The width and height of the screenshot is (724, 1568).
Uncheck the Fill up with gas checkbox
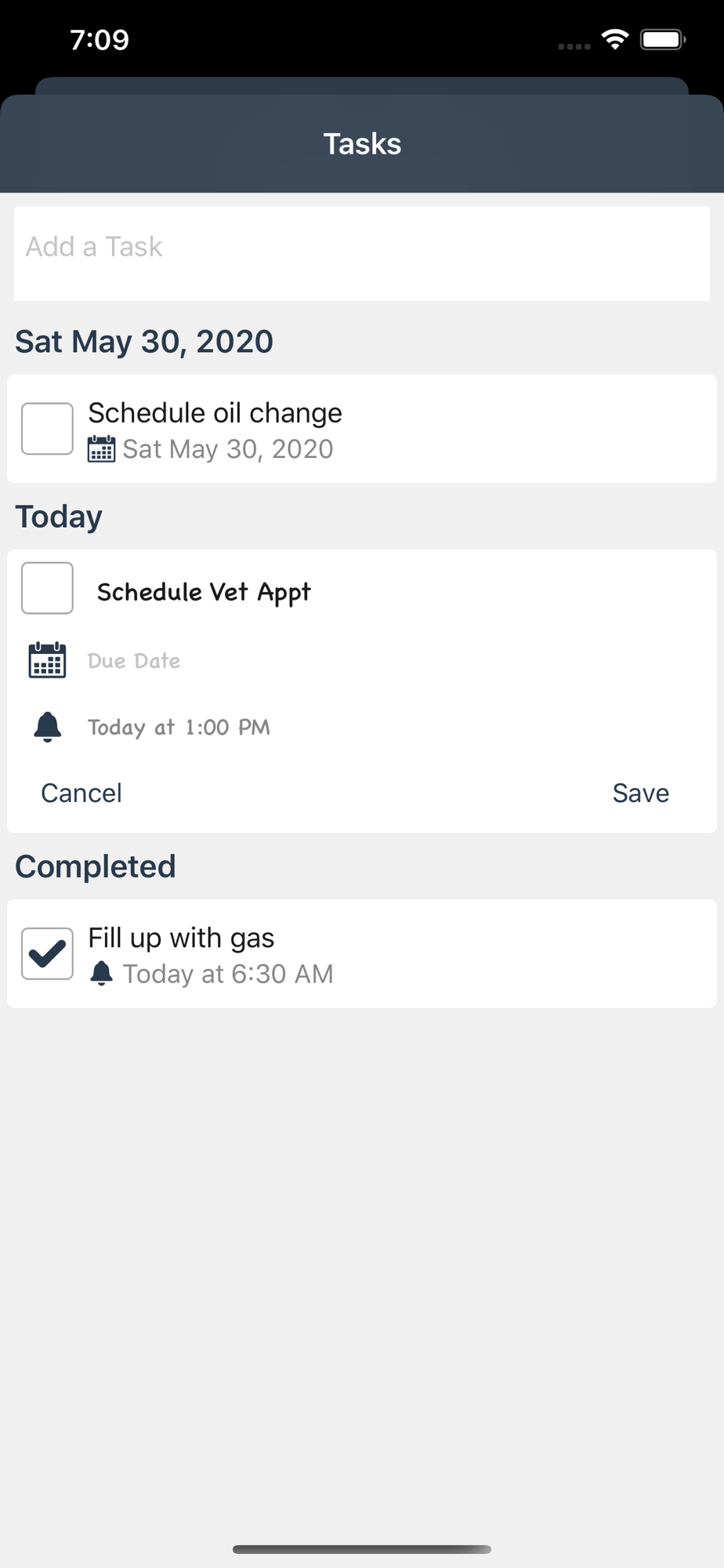click(x=47, y=953)
